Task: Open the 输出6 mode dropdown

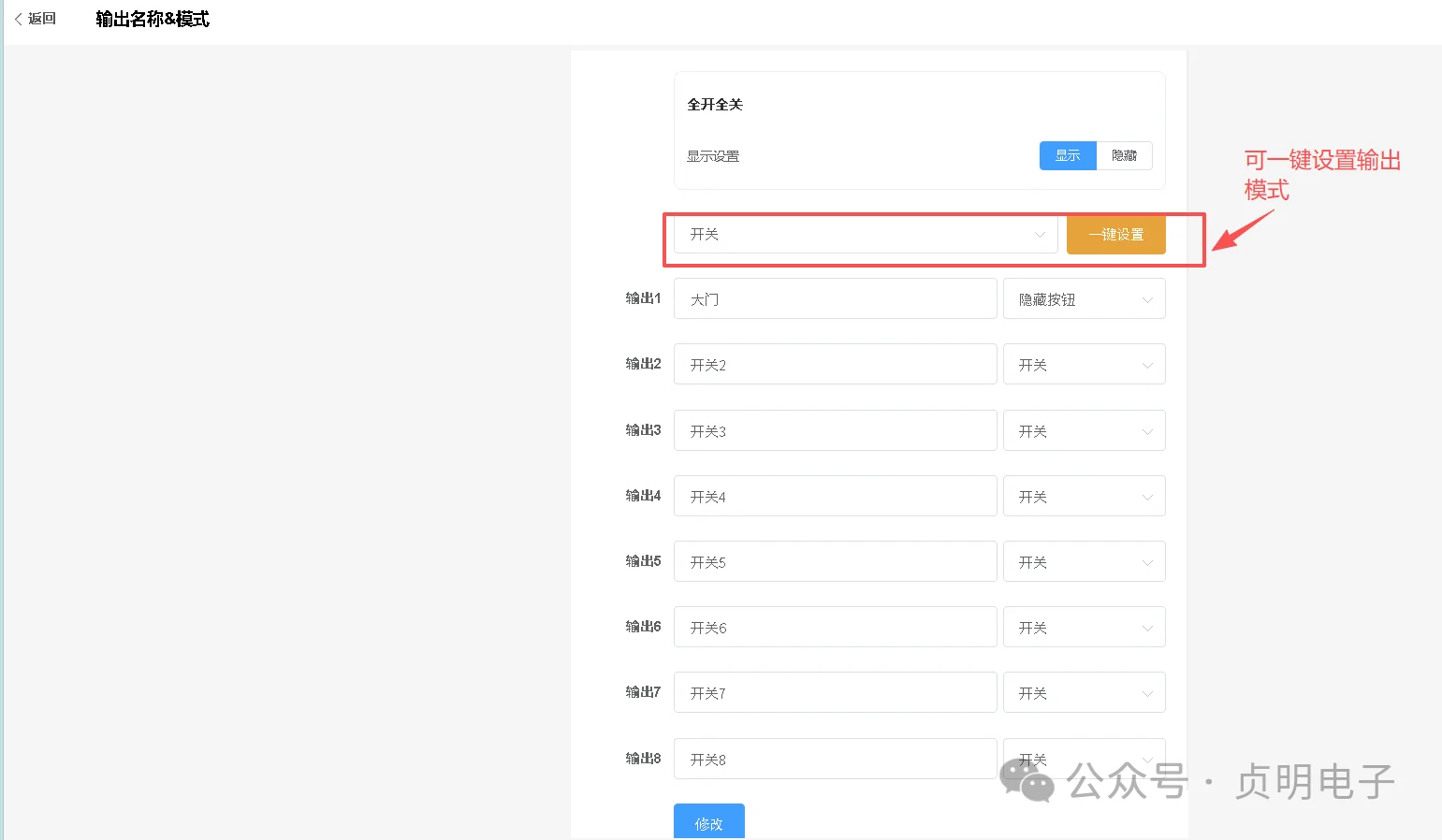Action: [x=1085, y=628]
